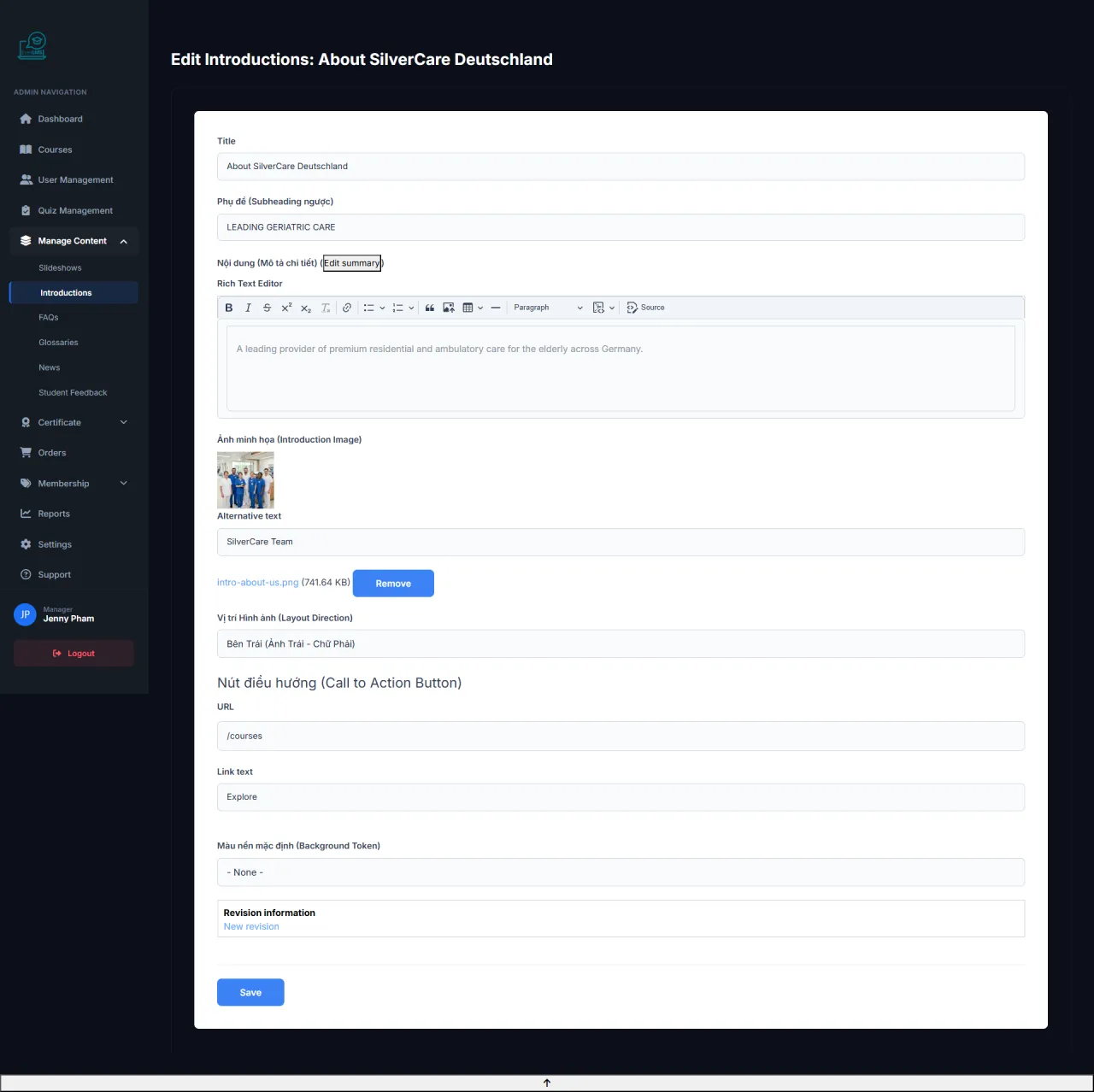Insert a table from the toolbar
Image resolution: width=1094 pixels, height=1092 pixels.
468,308
